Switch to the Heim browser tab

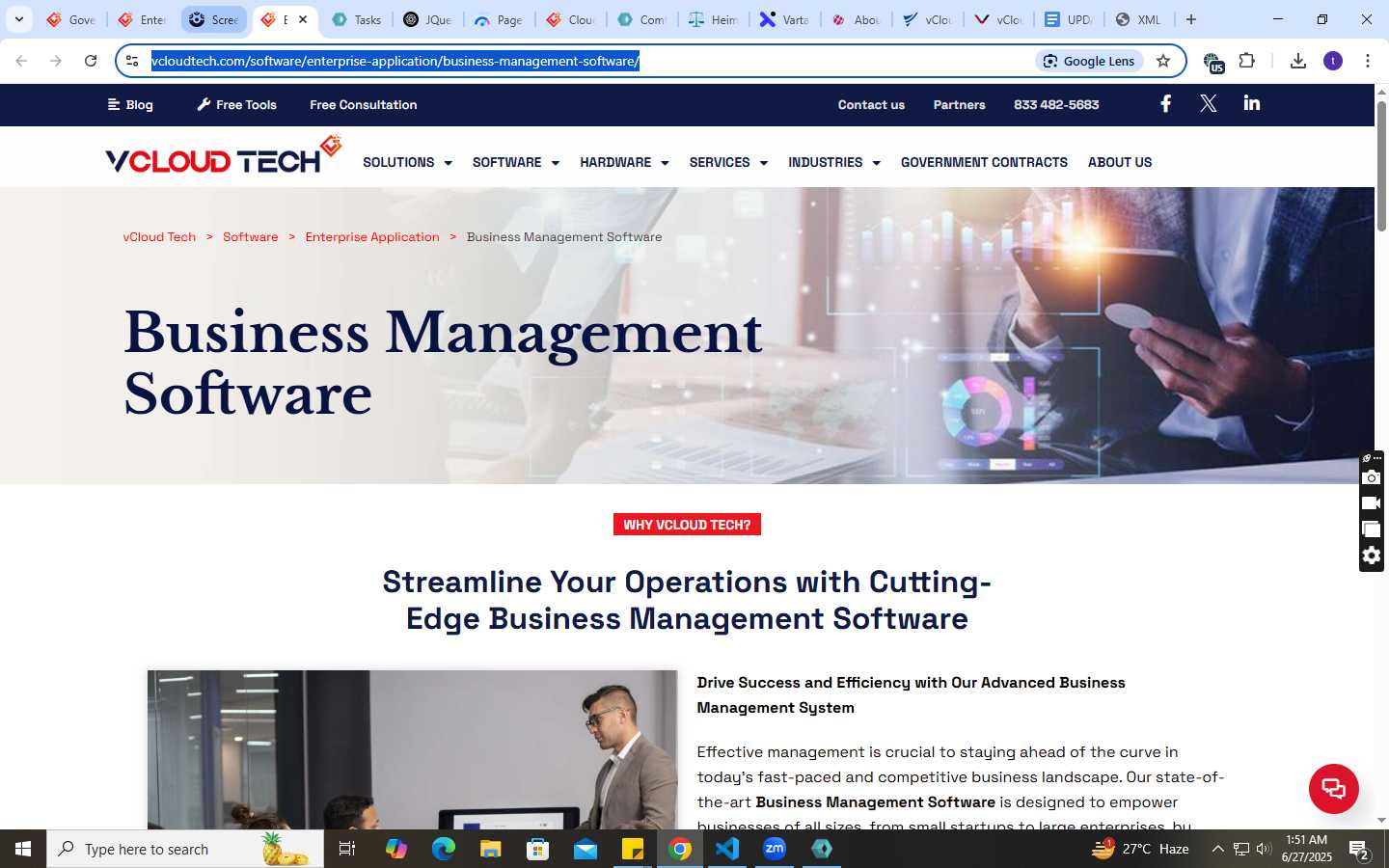(x=713, y=19)
